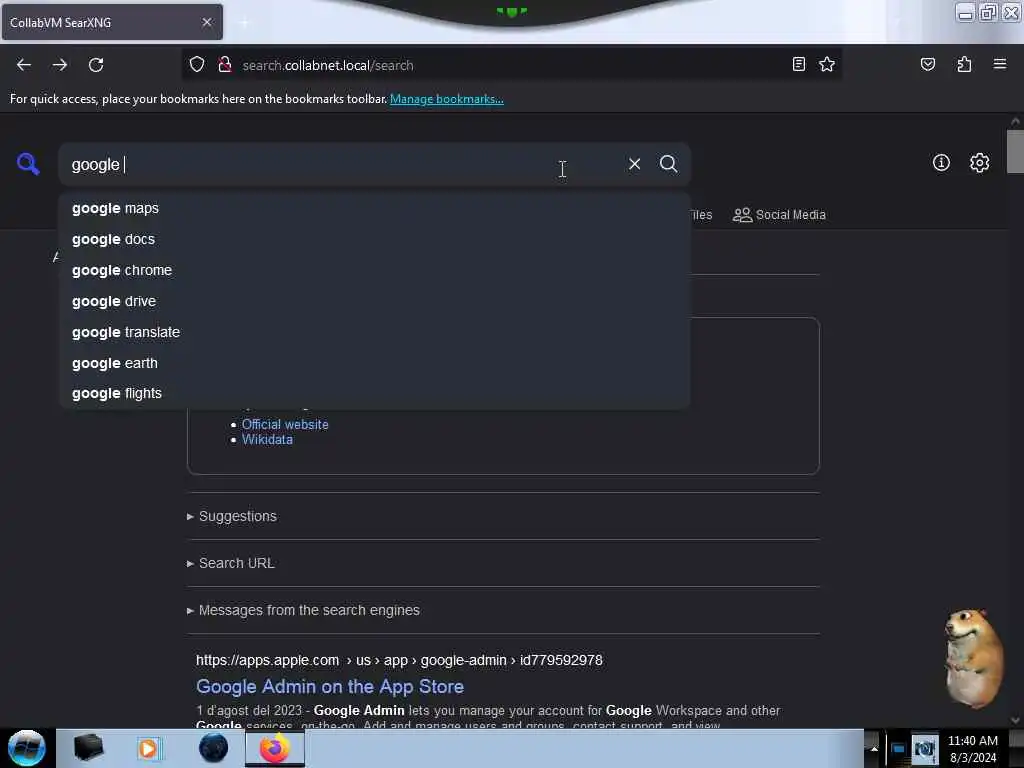Screen dimensions: 1024x768
Task: Click the browser Back arrow
Action: pyautogui.click(x=24, y=65)
